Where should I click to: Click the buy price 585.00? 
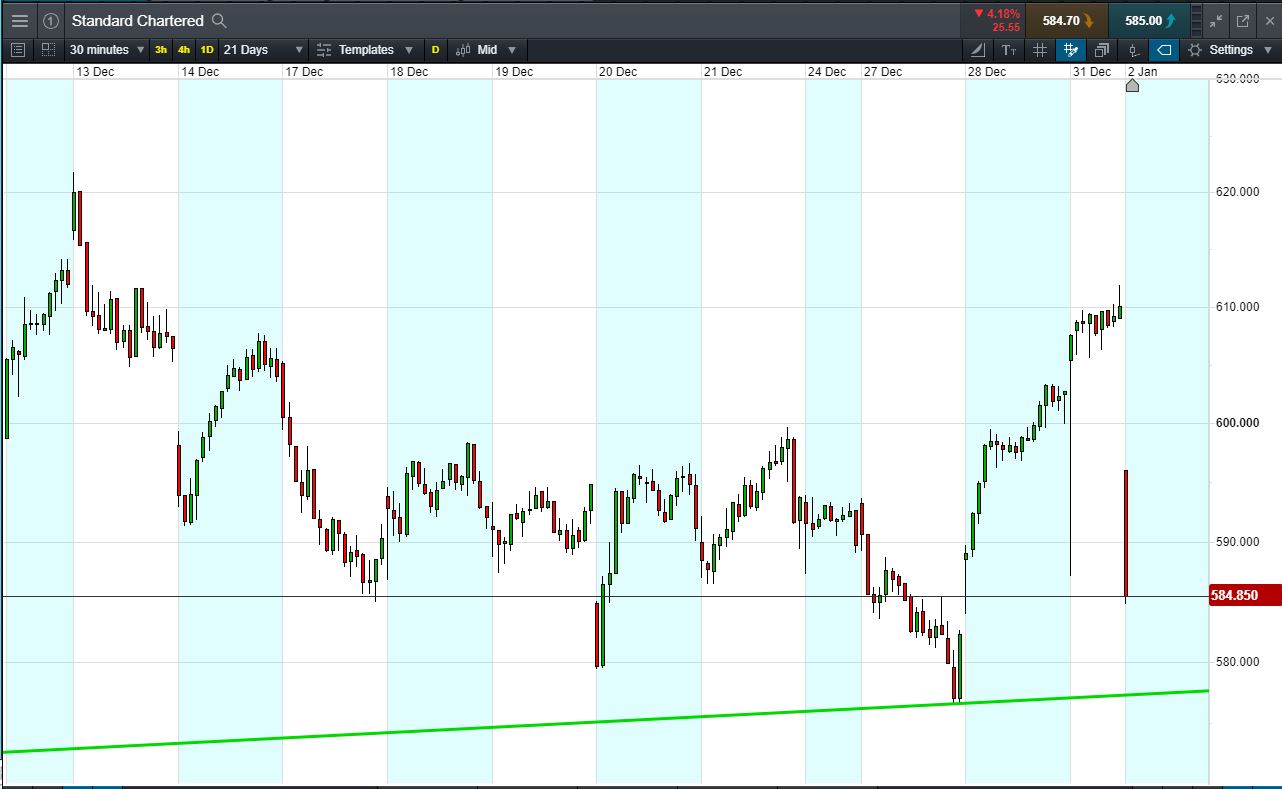pos(1150,20)
